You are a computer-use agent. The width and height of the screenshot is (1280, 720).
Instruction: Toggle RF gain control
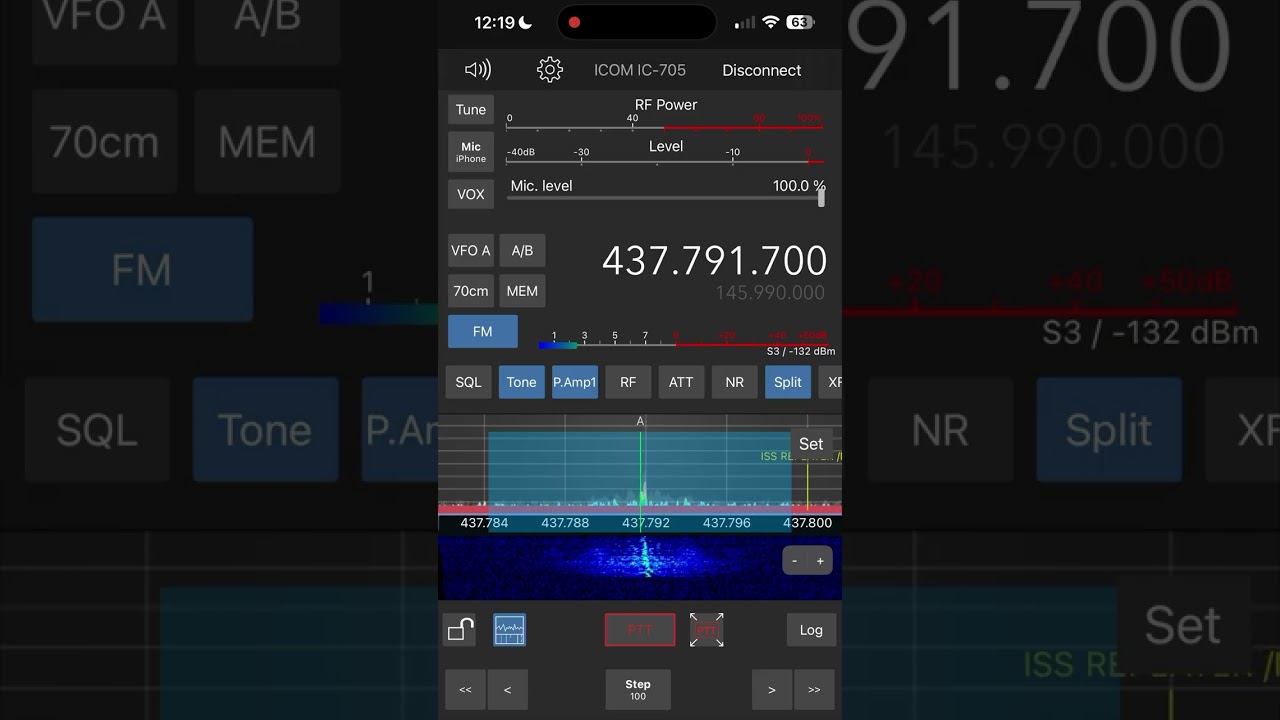[628, 382]
